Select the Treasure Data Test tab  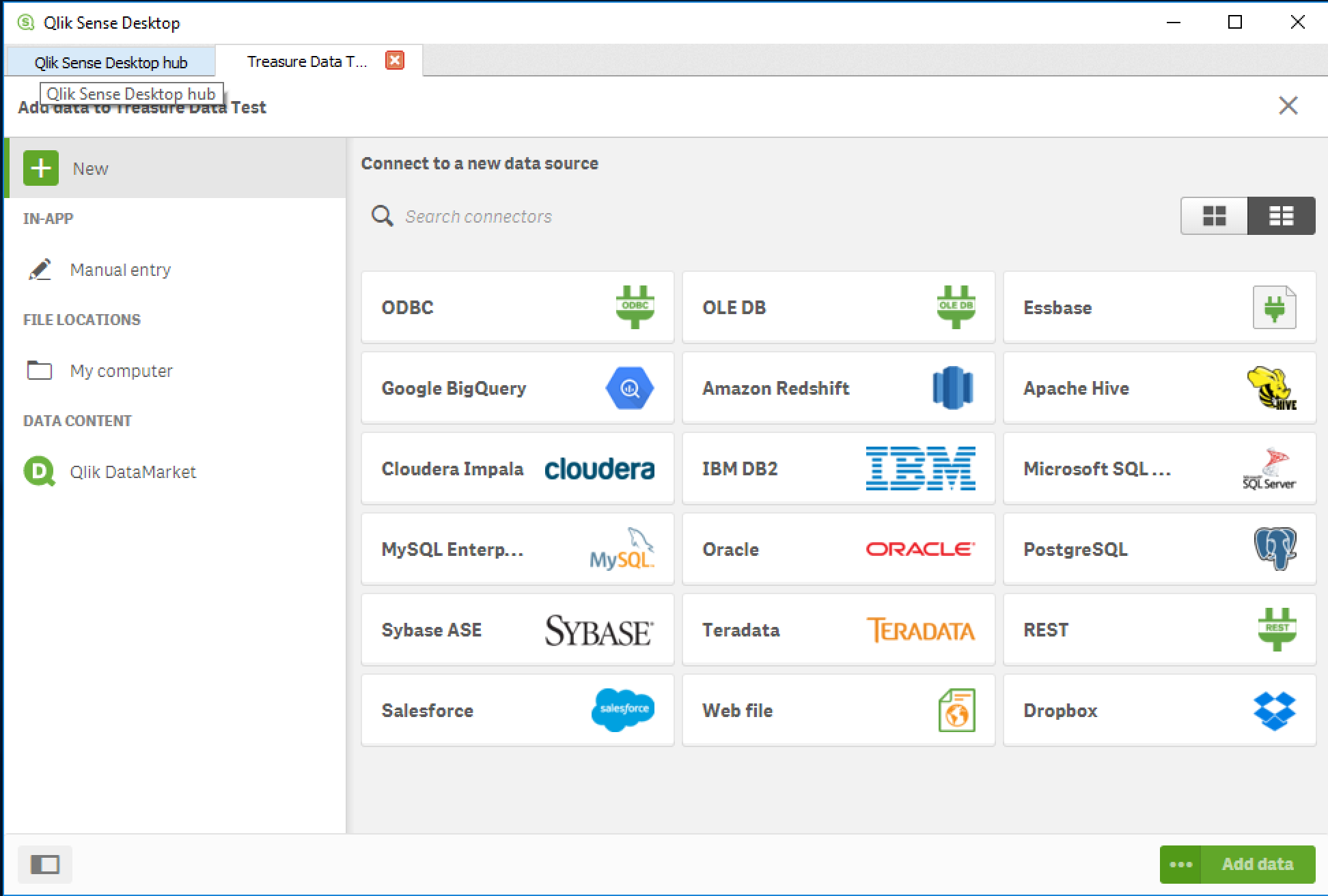coord(307,61)
